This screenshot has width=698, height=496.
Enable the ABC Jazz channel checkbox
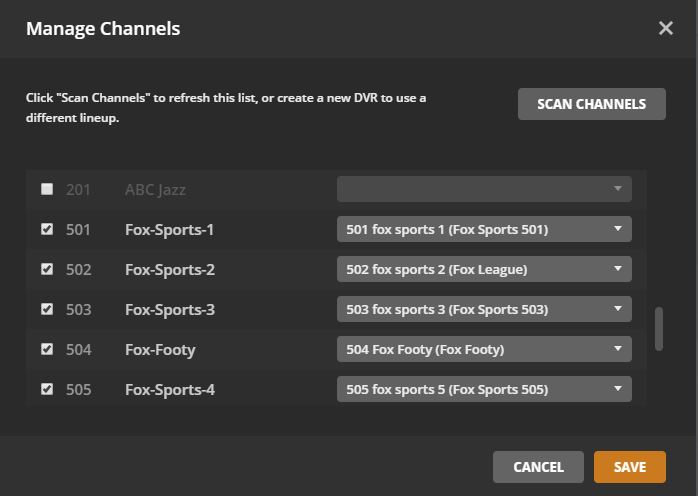tap(47, 189)
